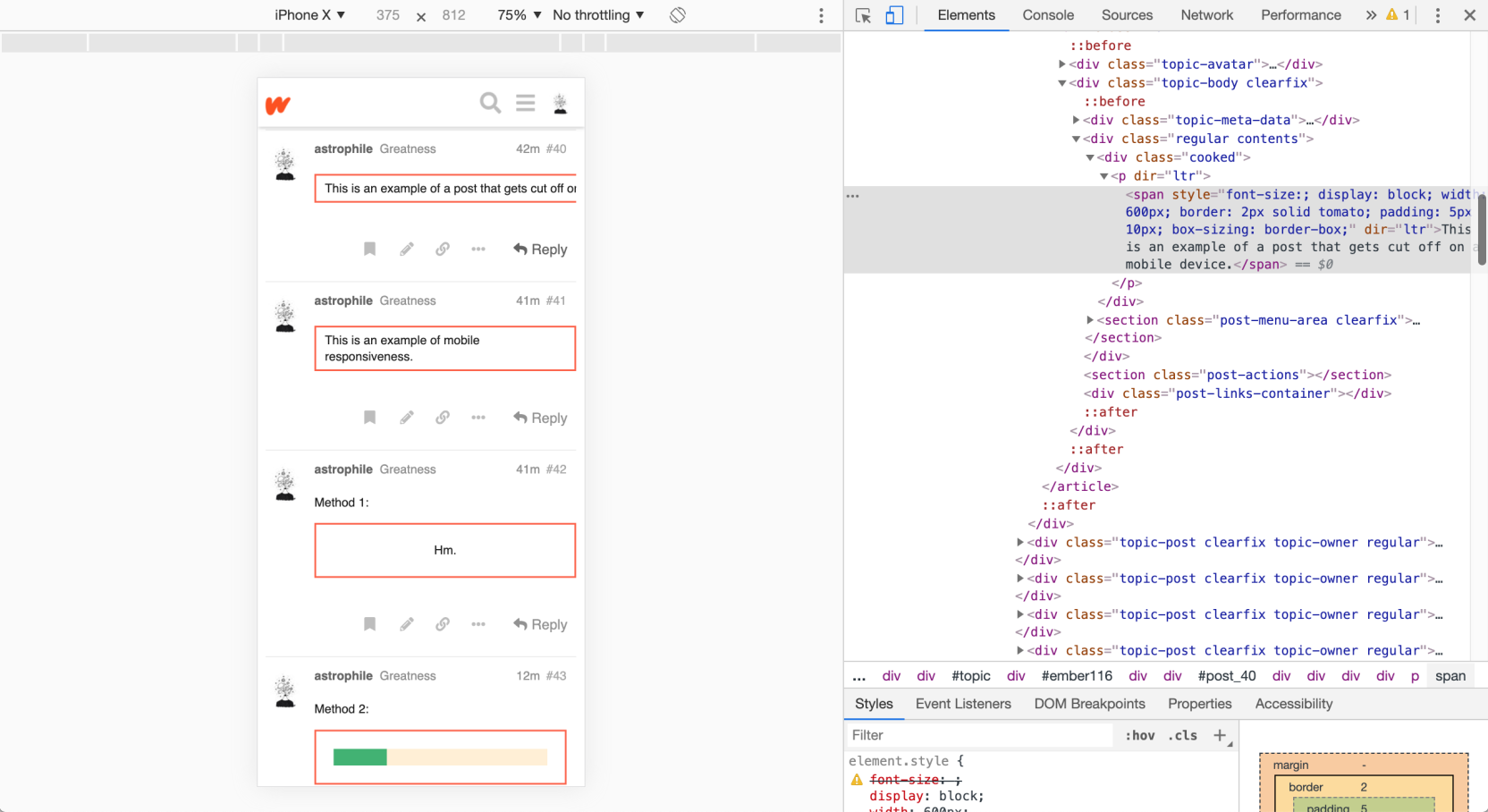Open the iPhone X device dropdown

tap(309, 15)
